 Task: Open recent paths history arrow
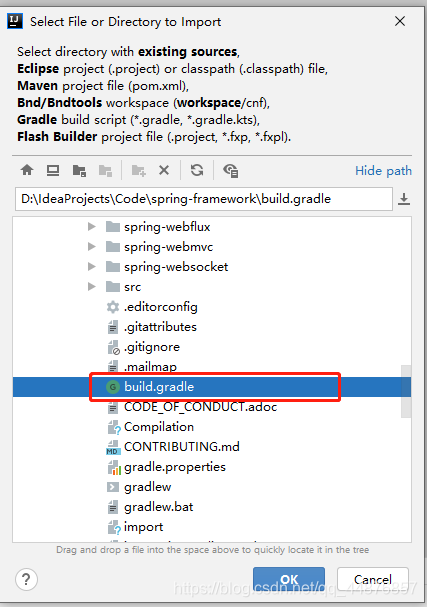click(404, 199)
